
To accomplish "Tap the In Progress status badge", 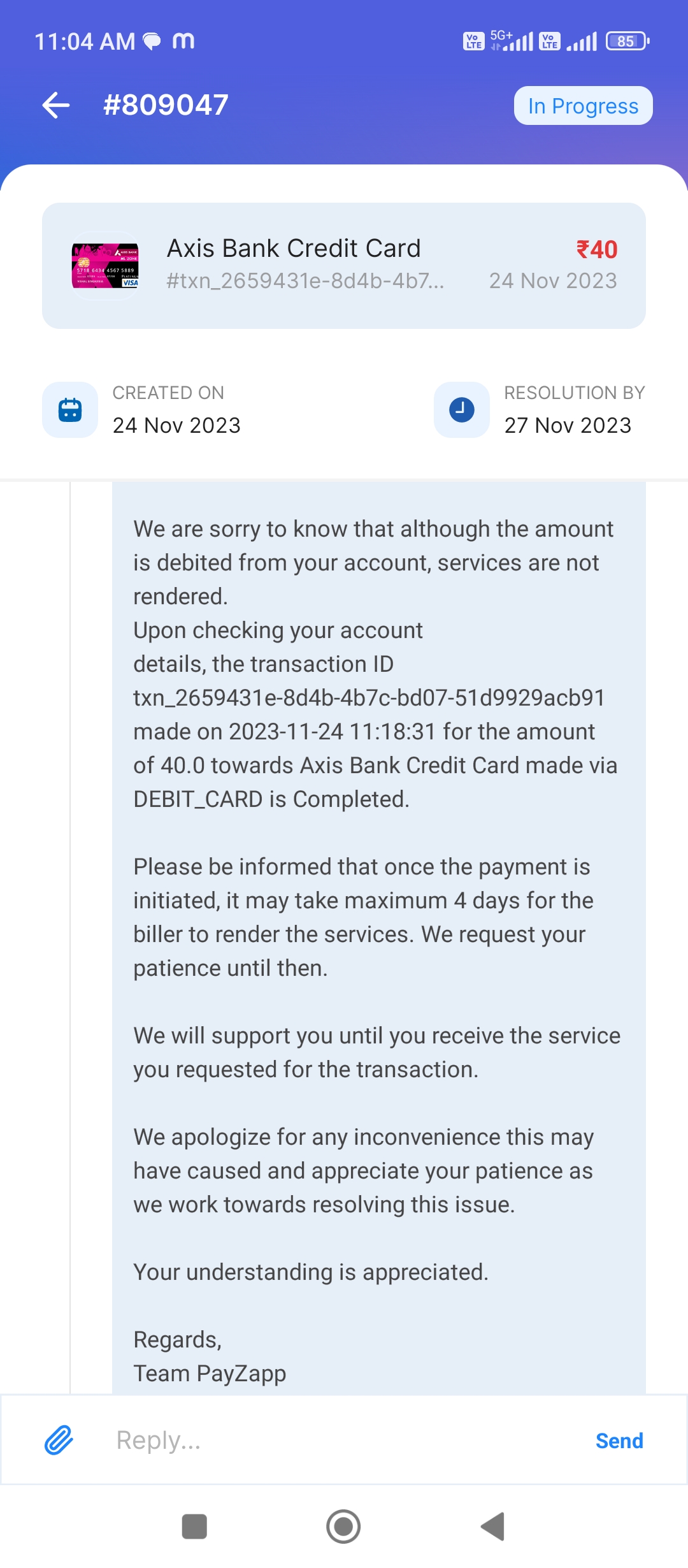I will click(583, 106).
